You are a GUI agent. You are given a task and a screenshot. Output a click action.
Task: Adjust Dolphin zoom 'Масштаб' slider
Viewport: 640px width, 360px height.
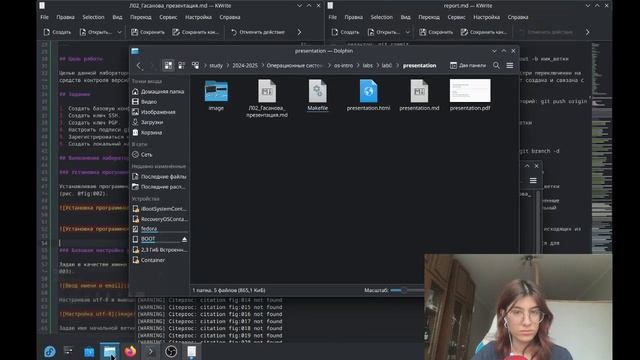tap(407, 290)
